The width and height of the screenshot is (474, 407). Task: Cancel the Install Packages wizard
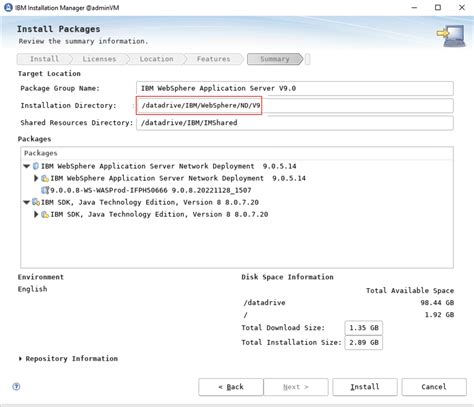434,387
